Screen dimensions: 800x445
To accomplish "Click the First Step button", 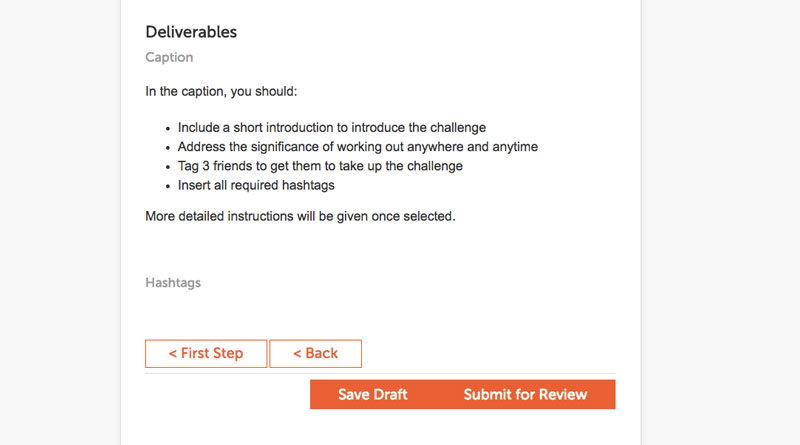I will (206, 353).
